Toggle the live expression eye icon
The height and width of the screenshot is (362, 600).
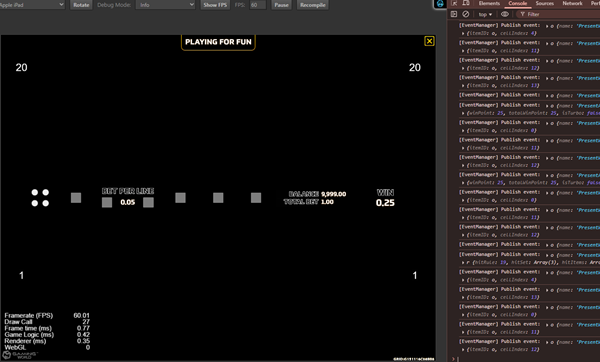(x=505, y=14)
